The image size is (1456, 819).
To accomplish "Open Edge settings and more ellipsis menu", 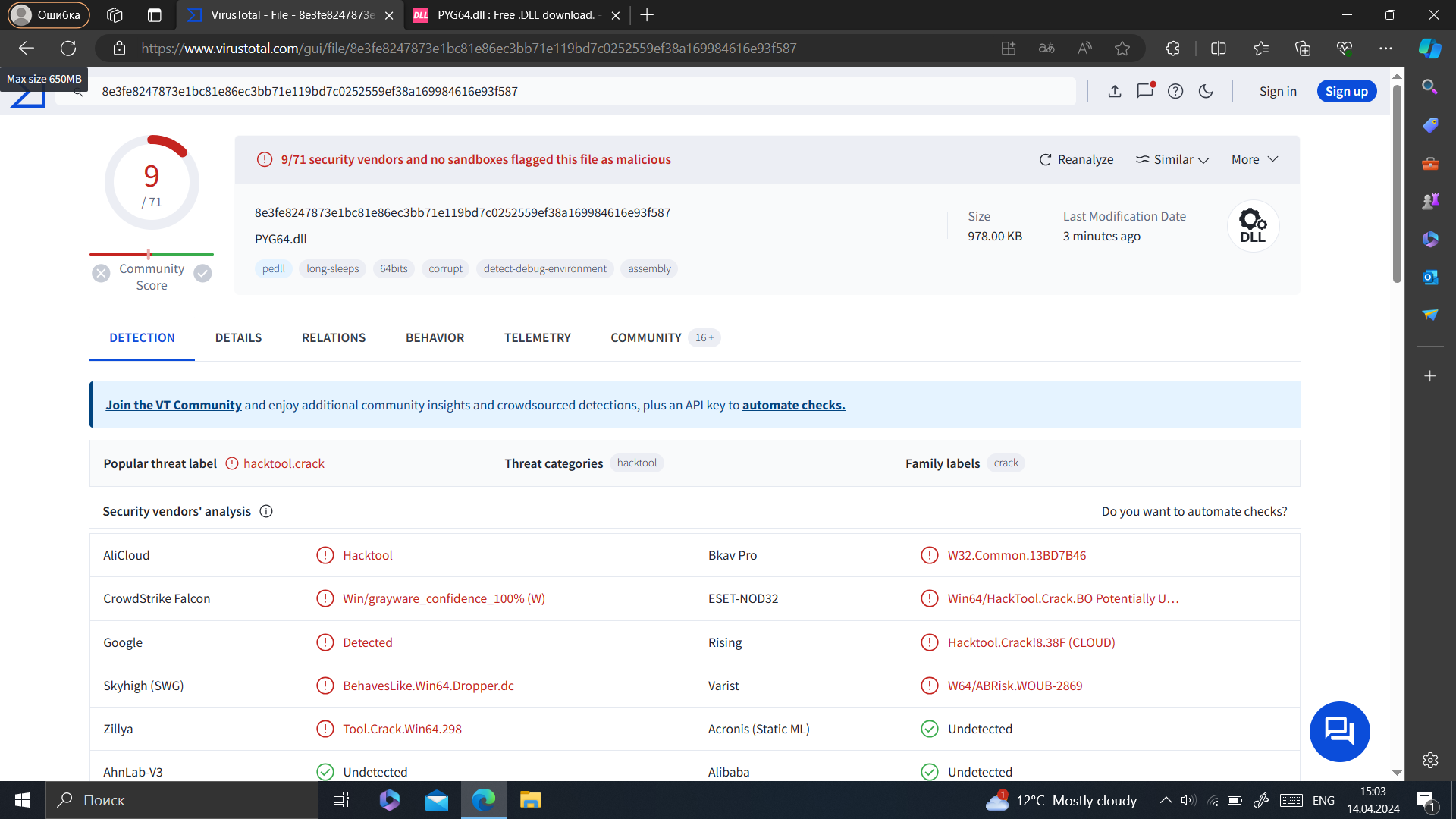I will click(1386, 48).
